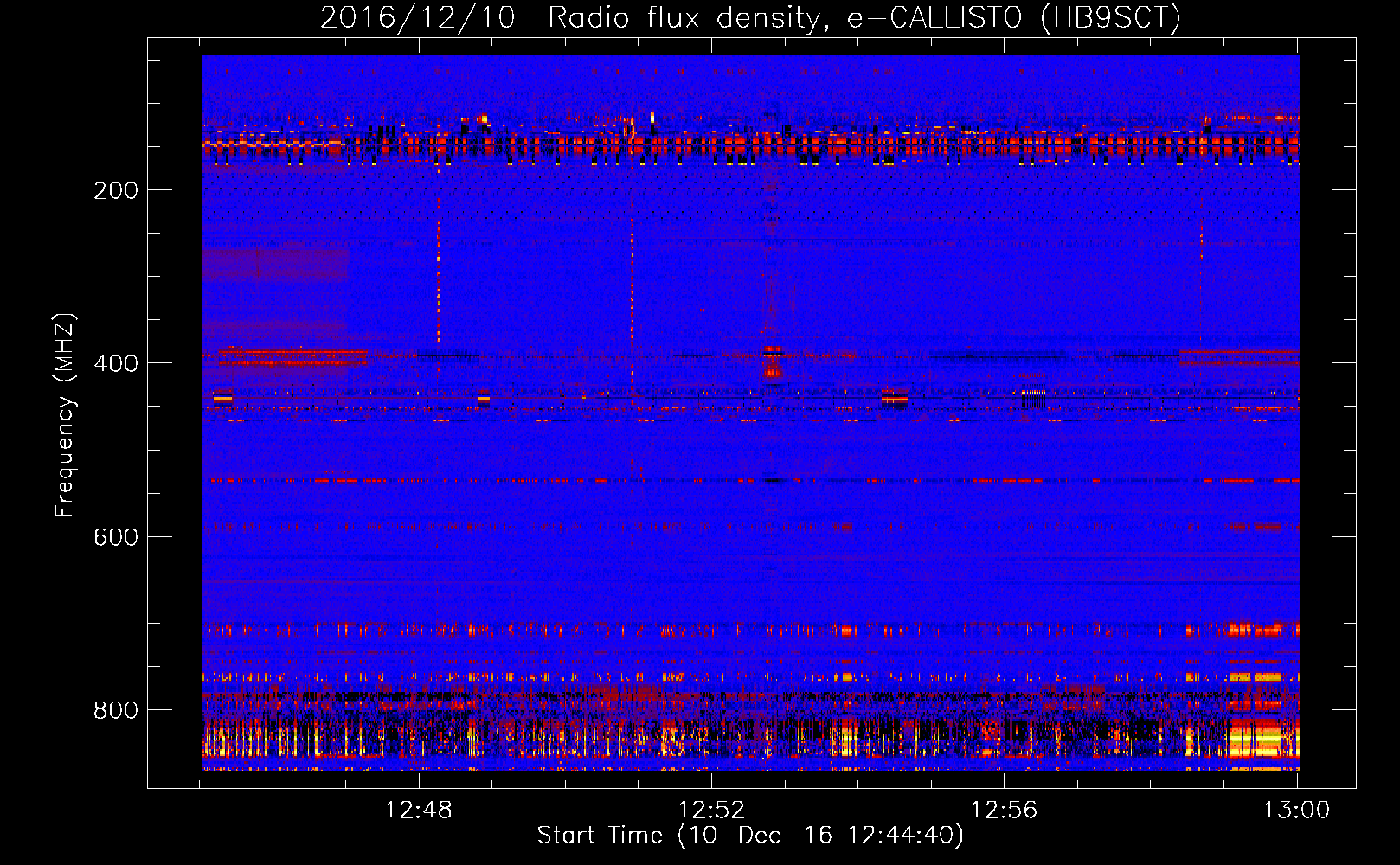Image resolution: width=1400 pixels, height=865 pixels.
Task: Click the 13:00 time tick label
Action: point(1296,811)
